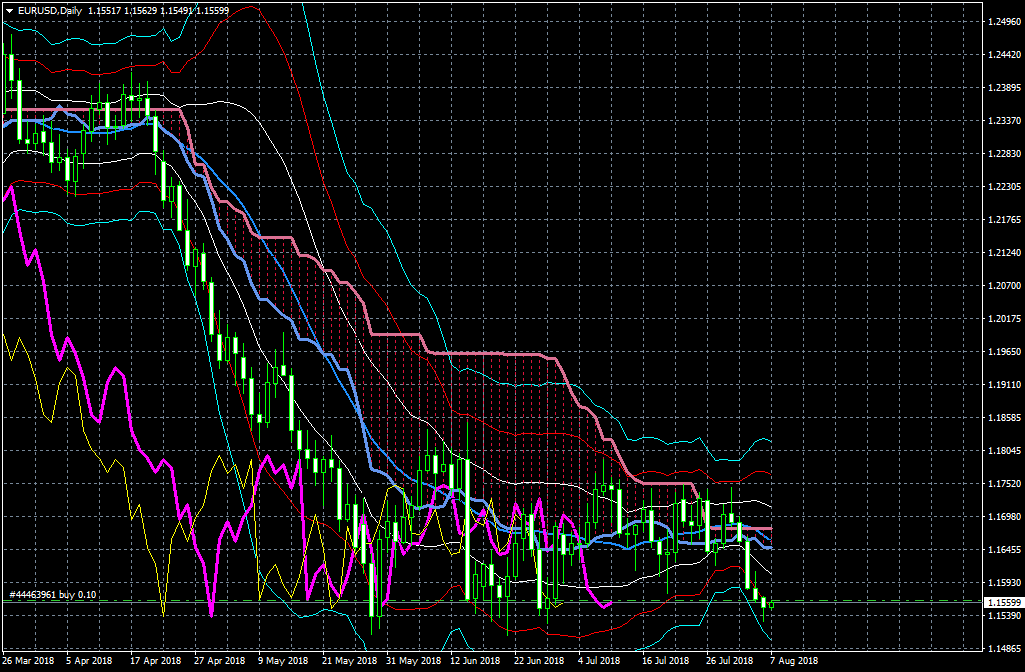Click the one-click trading arrow beside EURUSD

9,11
